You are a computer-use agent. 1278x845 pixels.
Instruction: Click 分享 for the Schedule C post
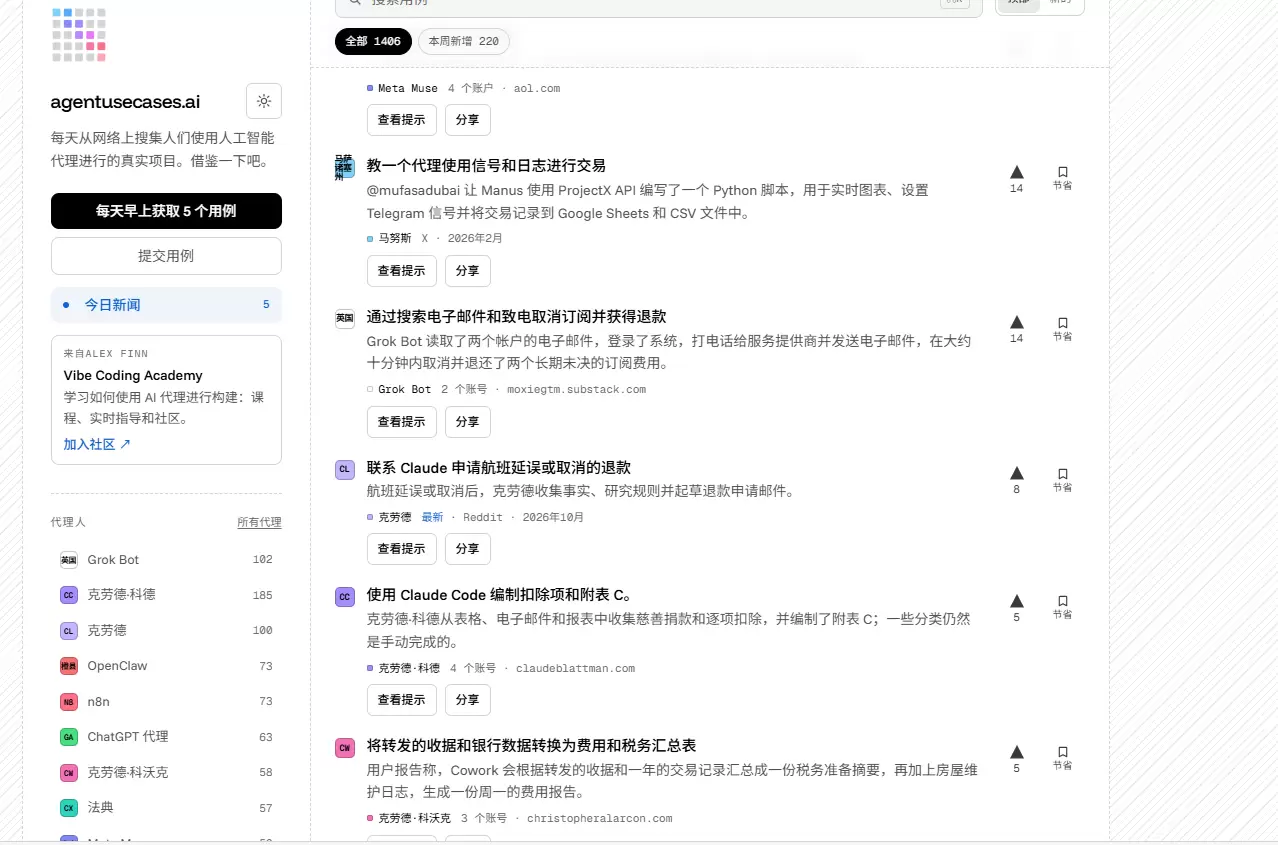pos(467,699)
